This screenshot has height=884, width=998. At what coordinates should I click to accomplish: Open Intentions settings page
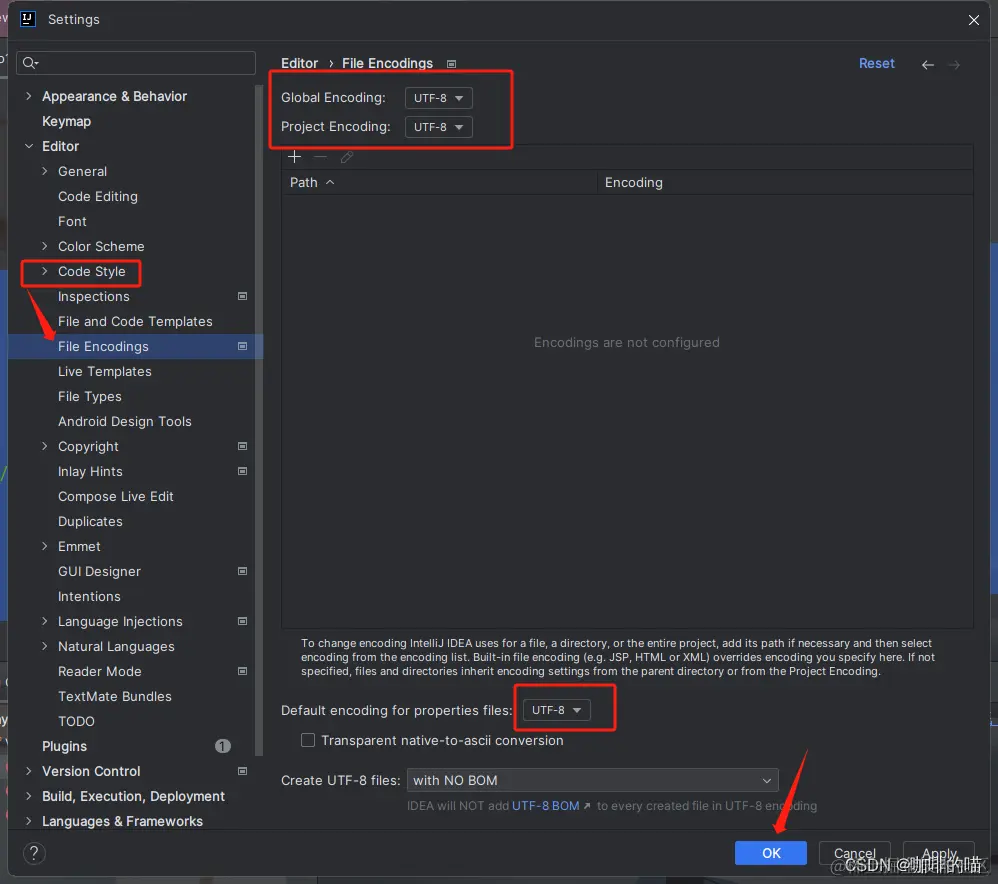click(89, 596)
